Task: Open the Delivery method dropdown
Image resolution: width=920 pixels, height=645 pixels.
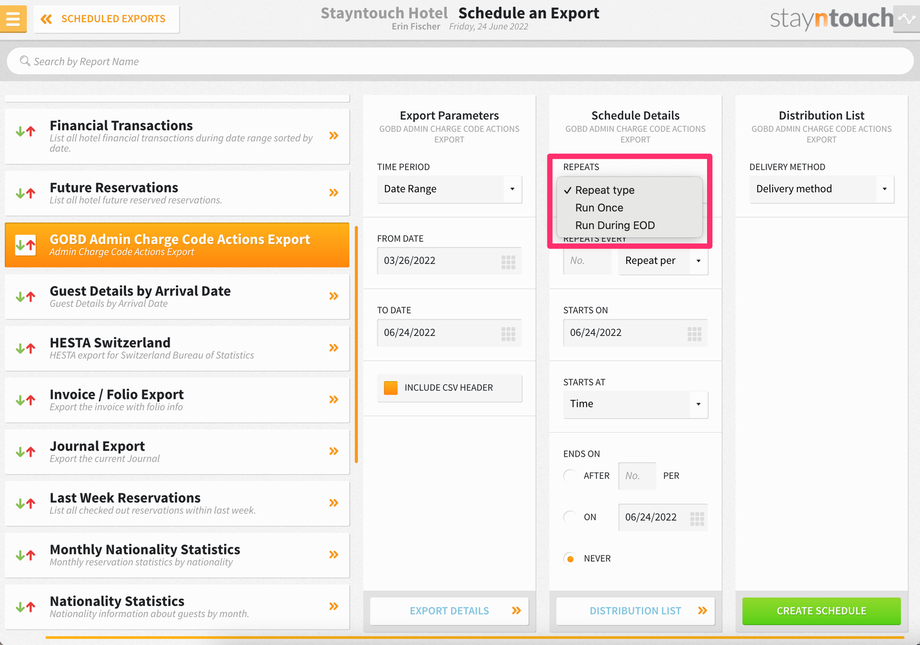Action: tap(821, 189)
